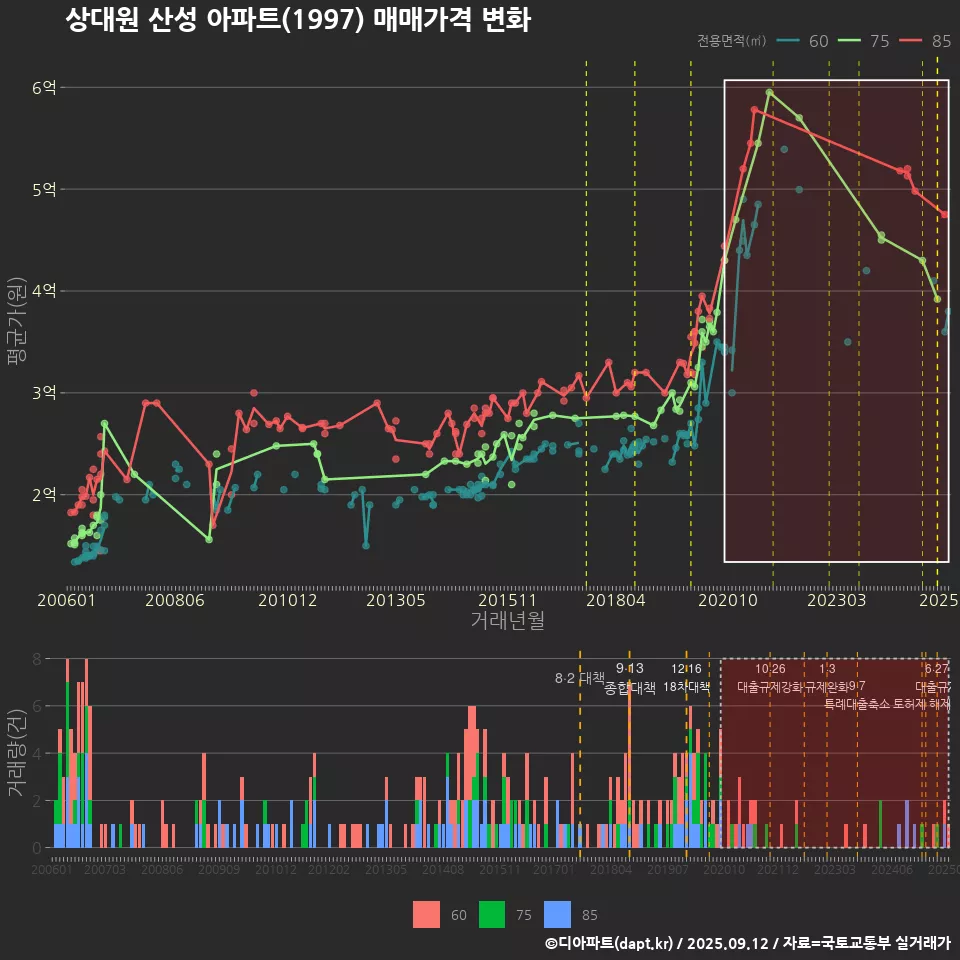Image resolution: width=960 pixels, height=960 pixels.
Task: Click the 6억 label on the price axis
Action: click(x=43, y=88)
